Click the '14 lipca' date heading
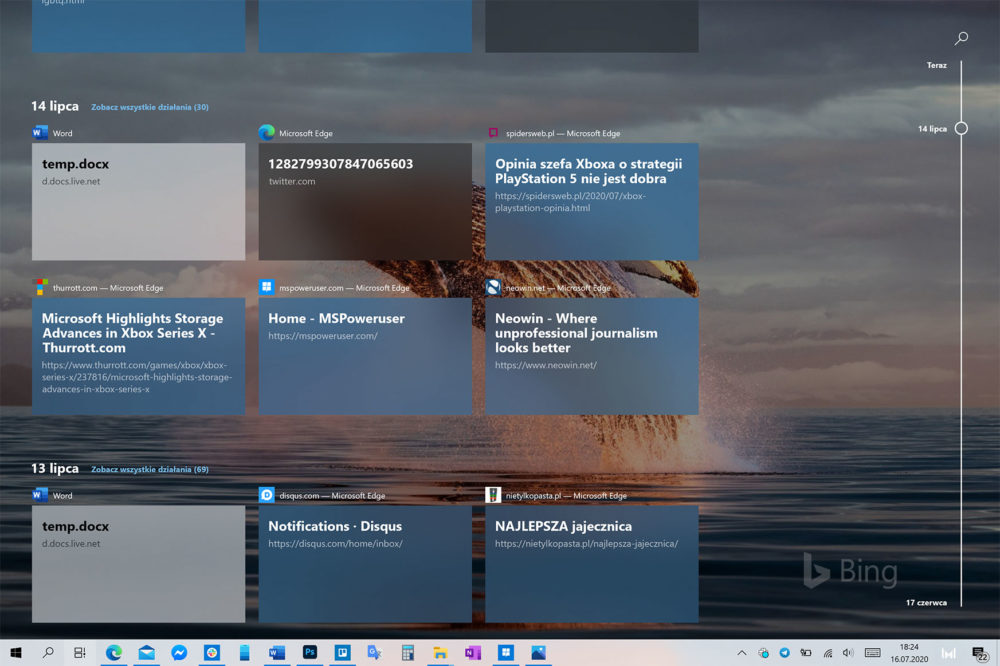Image resolution: width=1000 pixels, height=666 pixels. tap(55, 106)
